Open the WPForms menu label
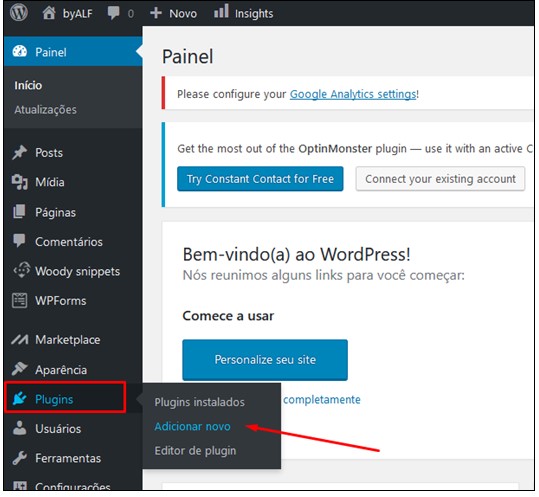 (60, 301)
